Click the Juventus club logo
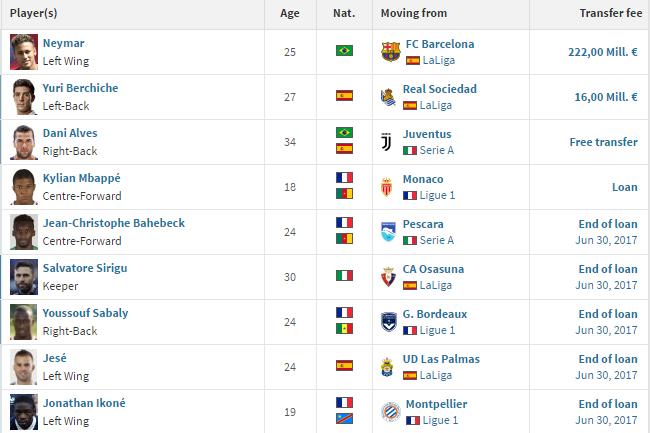Screen dimensions: 650x433 coord(386,142)
